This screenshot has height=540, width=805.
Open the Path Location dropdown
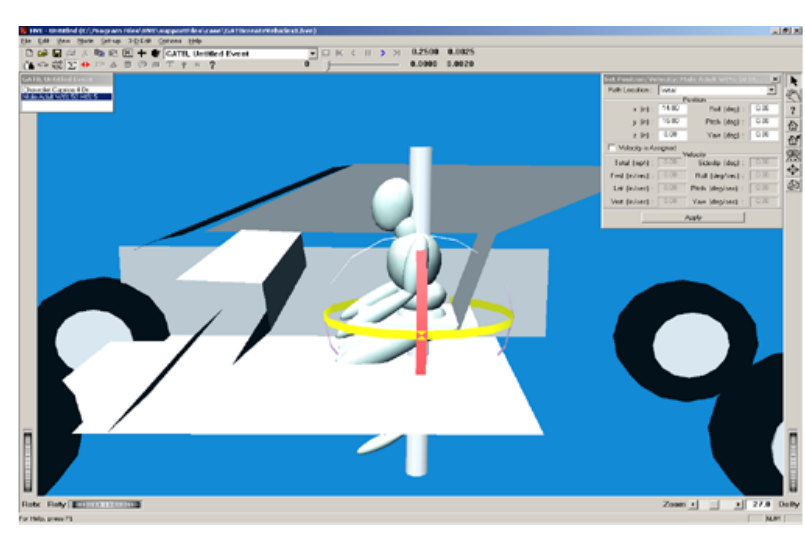pos(771,90)
